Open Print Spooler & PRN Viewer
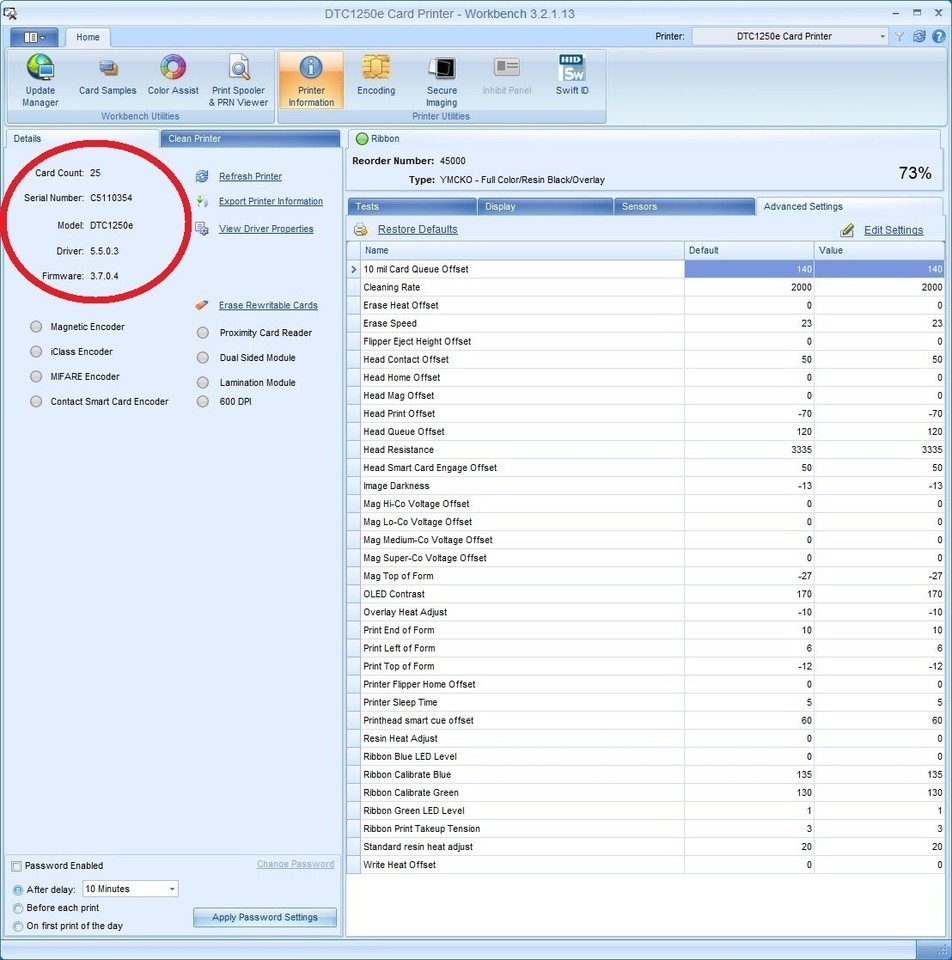952x960 pixels. tap(239, 80)
